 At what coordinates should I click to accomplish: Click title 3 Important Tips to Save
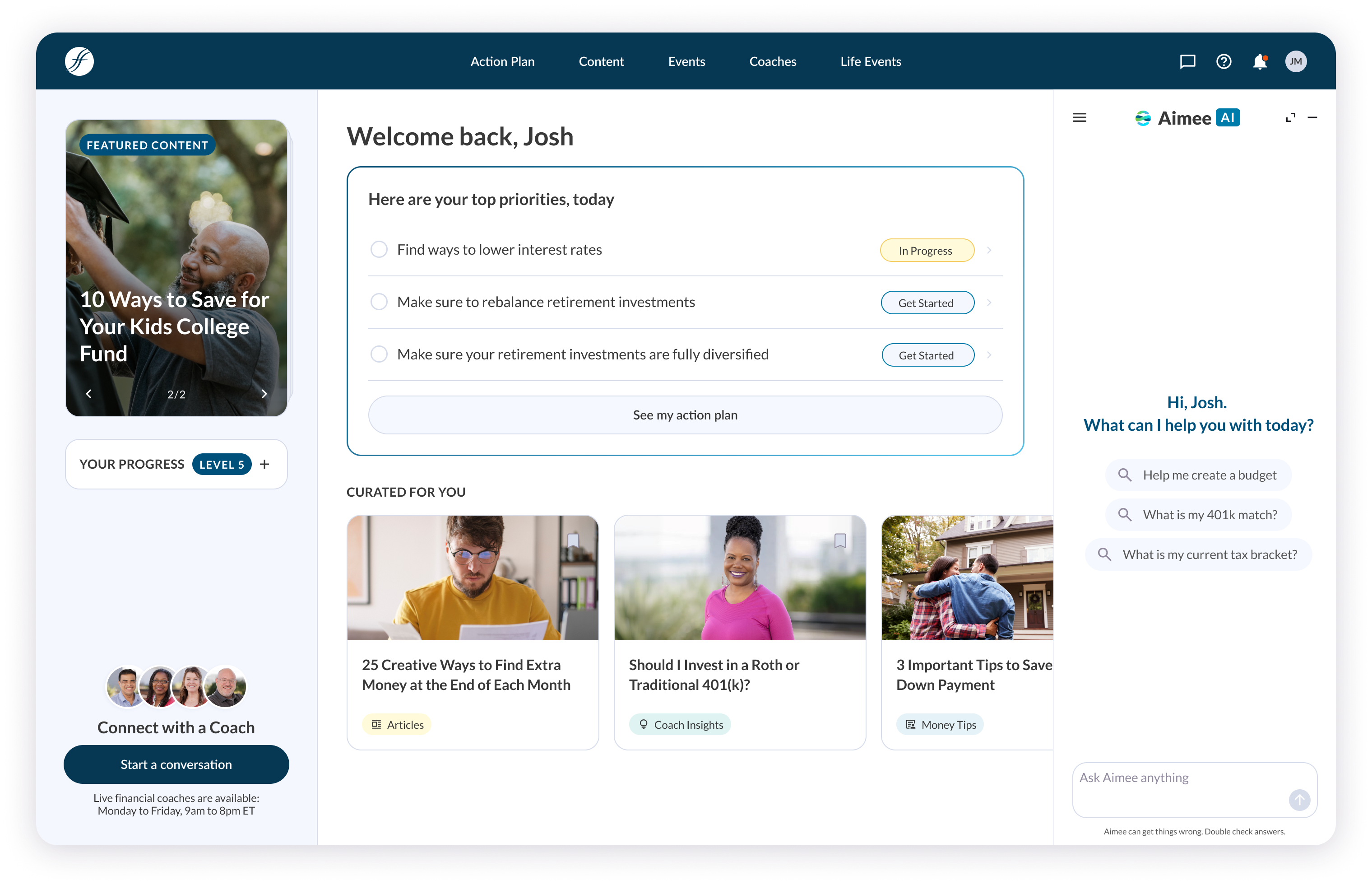974,675
